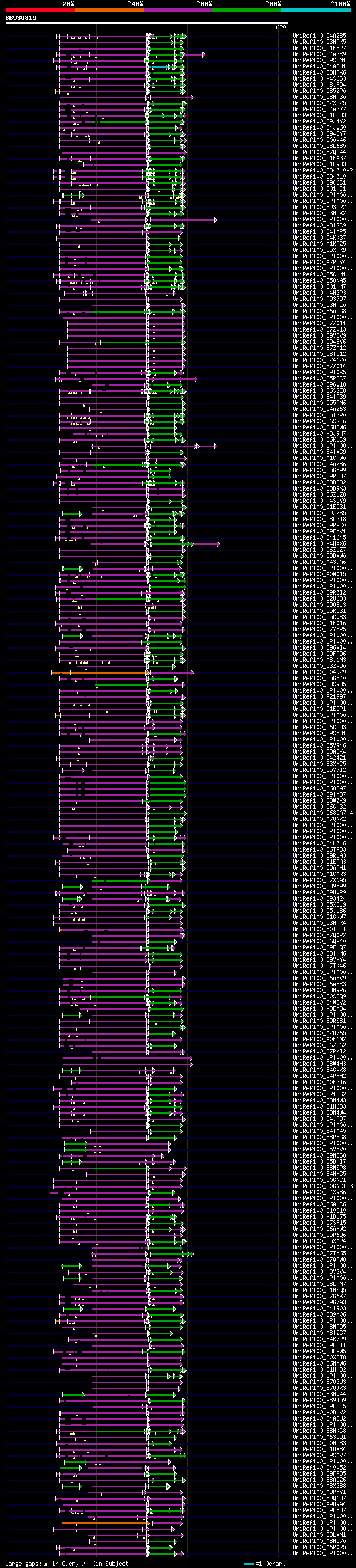Click hit label UniRef100_Q5VR46
The width and height of the screenshot is (356, 1568).
[319, 746]
